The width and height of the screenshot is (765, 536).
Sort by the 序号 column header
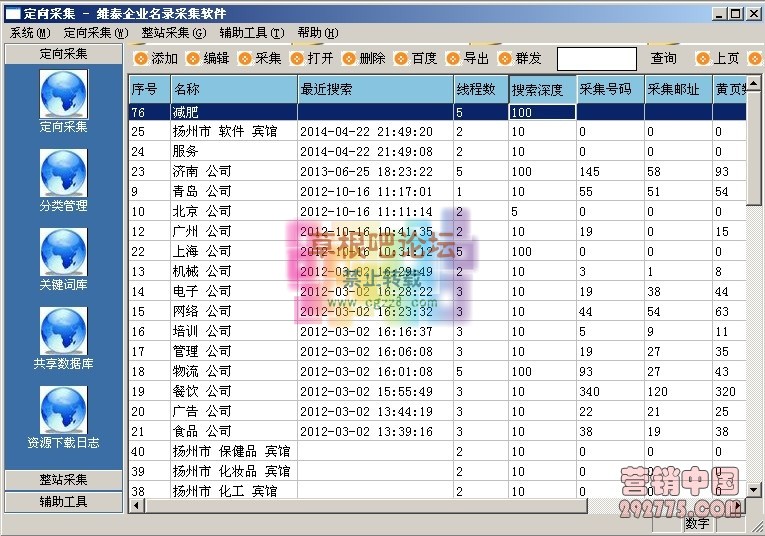click(x=150, y=89)
